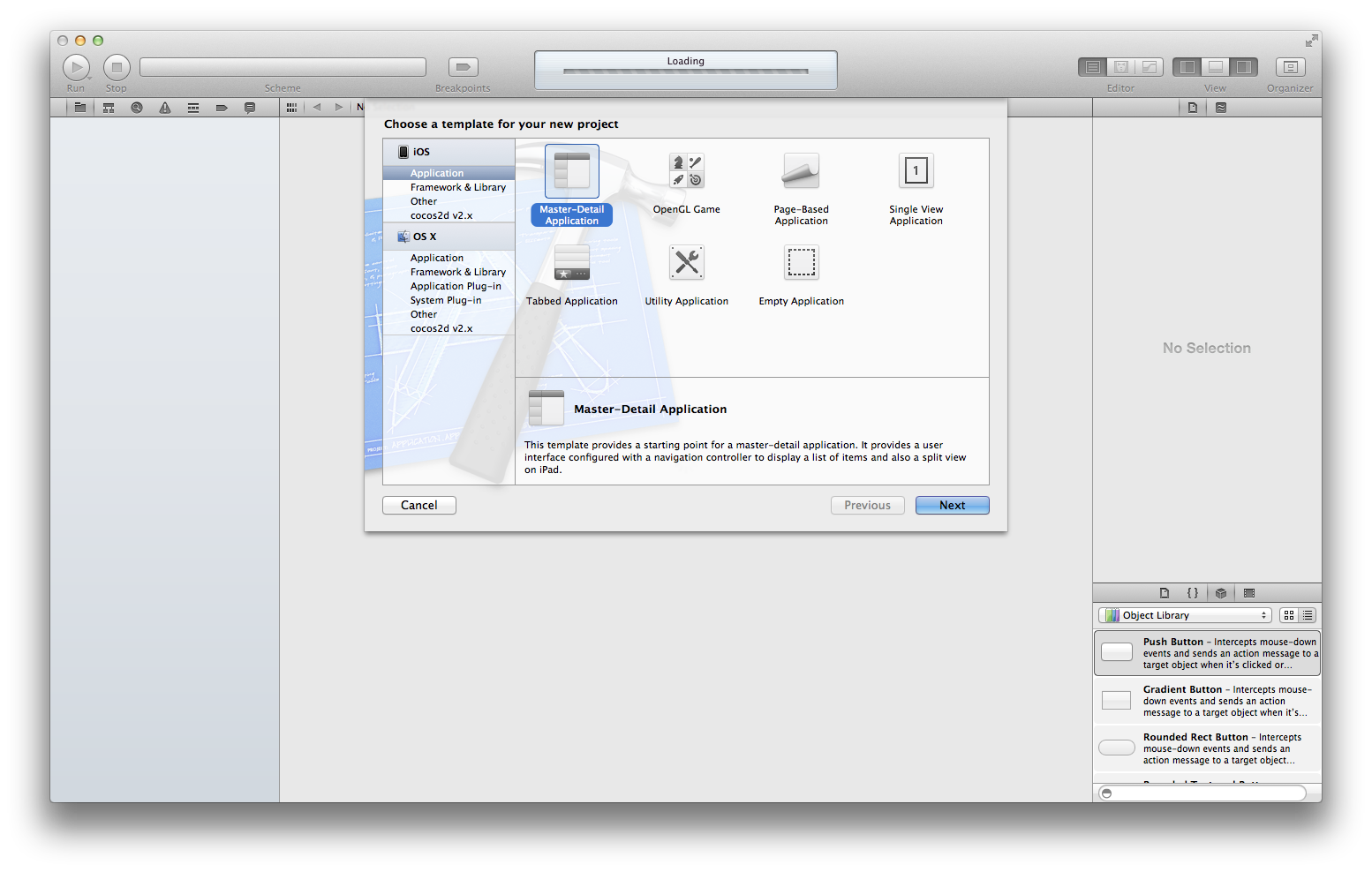Open the Scheme selector

pyautogui.click(x=283, y=67)
